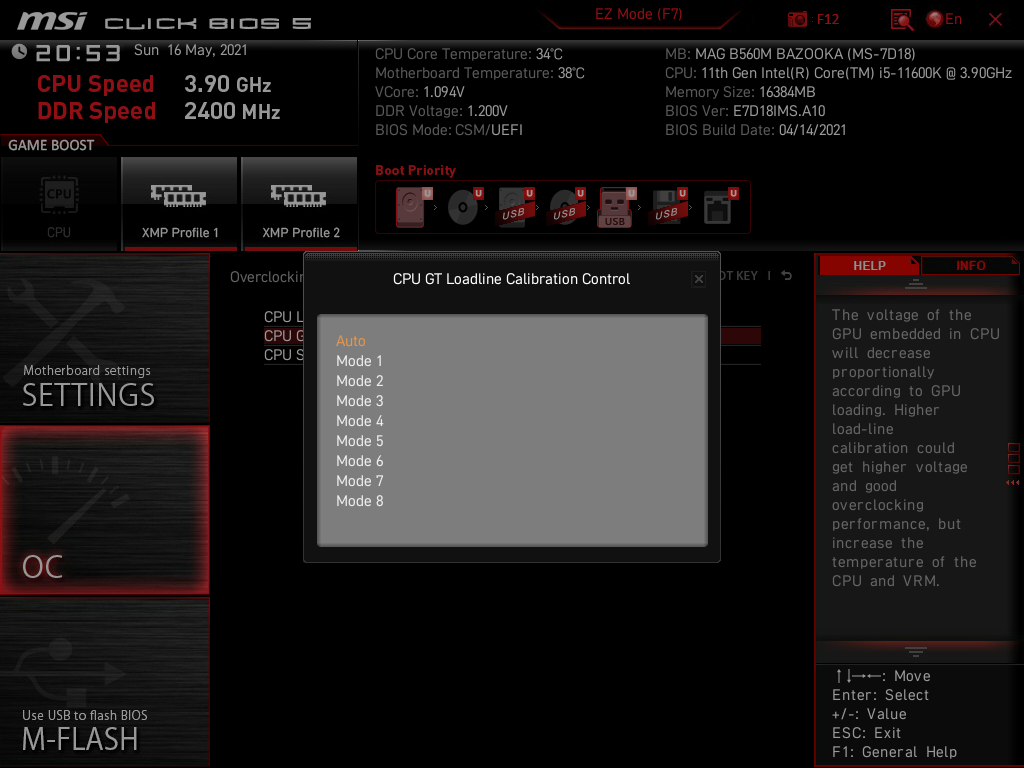Click the Memory Size 16384MB text
Image resolution: width=1024 pixels, height=768 pixels.
tap(740, 92)
